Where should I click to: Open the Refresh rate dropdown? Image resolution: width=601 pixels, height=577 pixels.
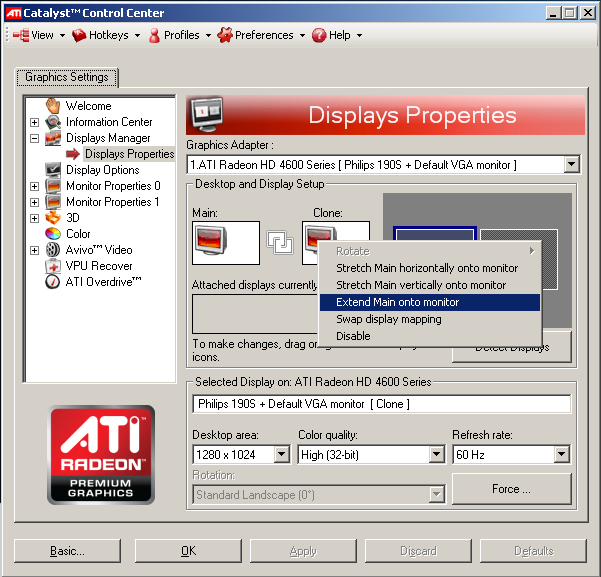click(x=562, y=454)
